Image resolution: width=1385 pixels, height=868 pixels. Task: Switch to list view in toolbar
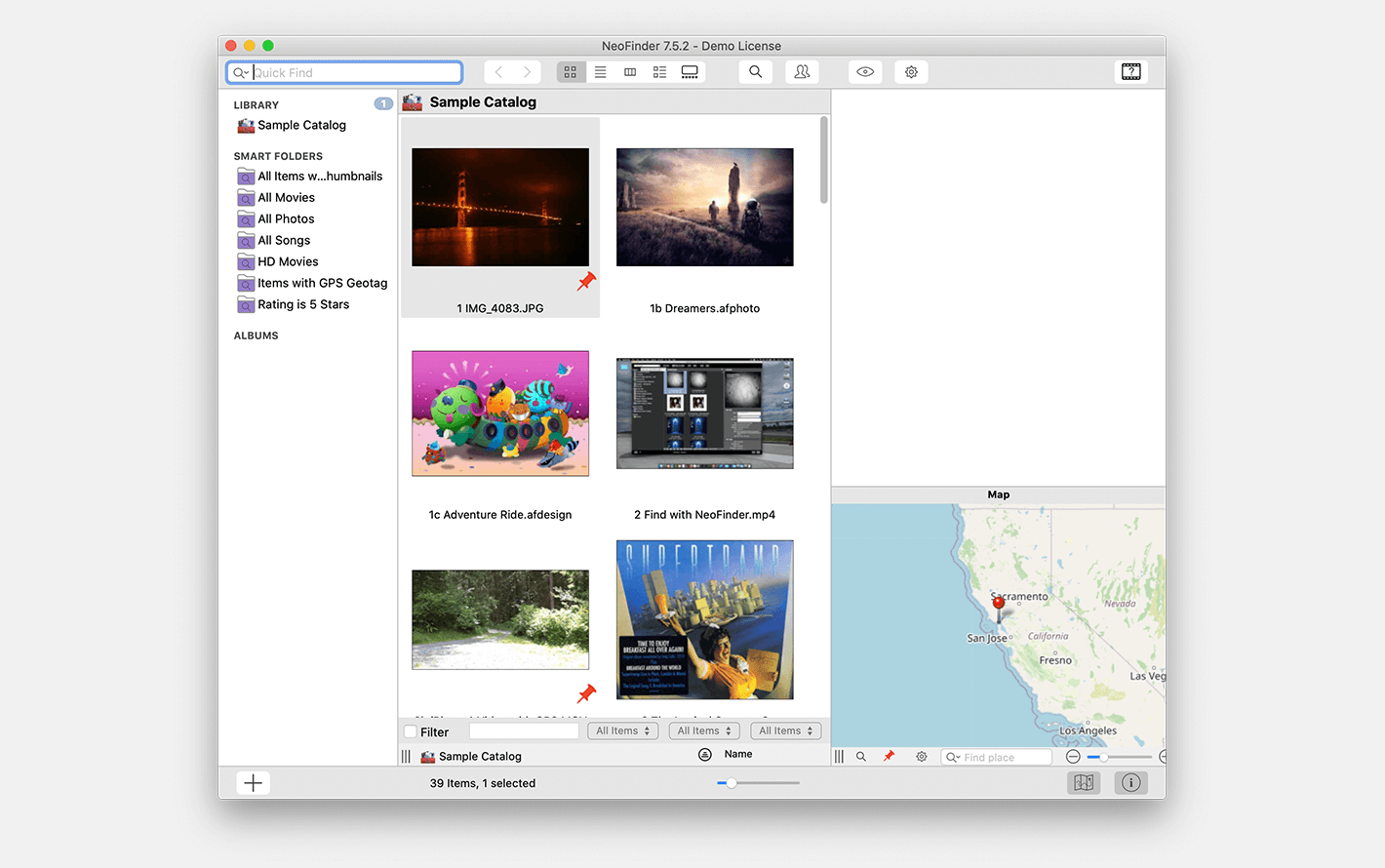click(601, 72)
